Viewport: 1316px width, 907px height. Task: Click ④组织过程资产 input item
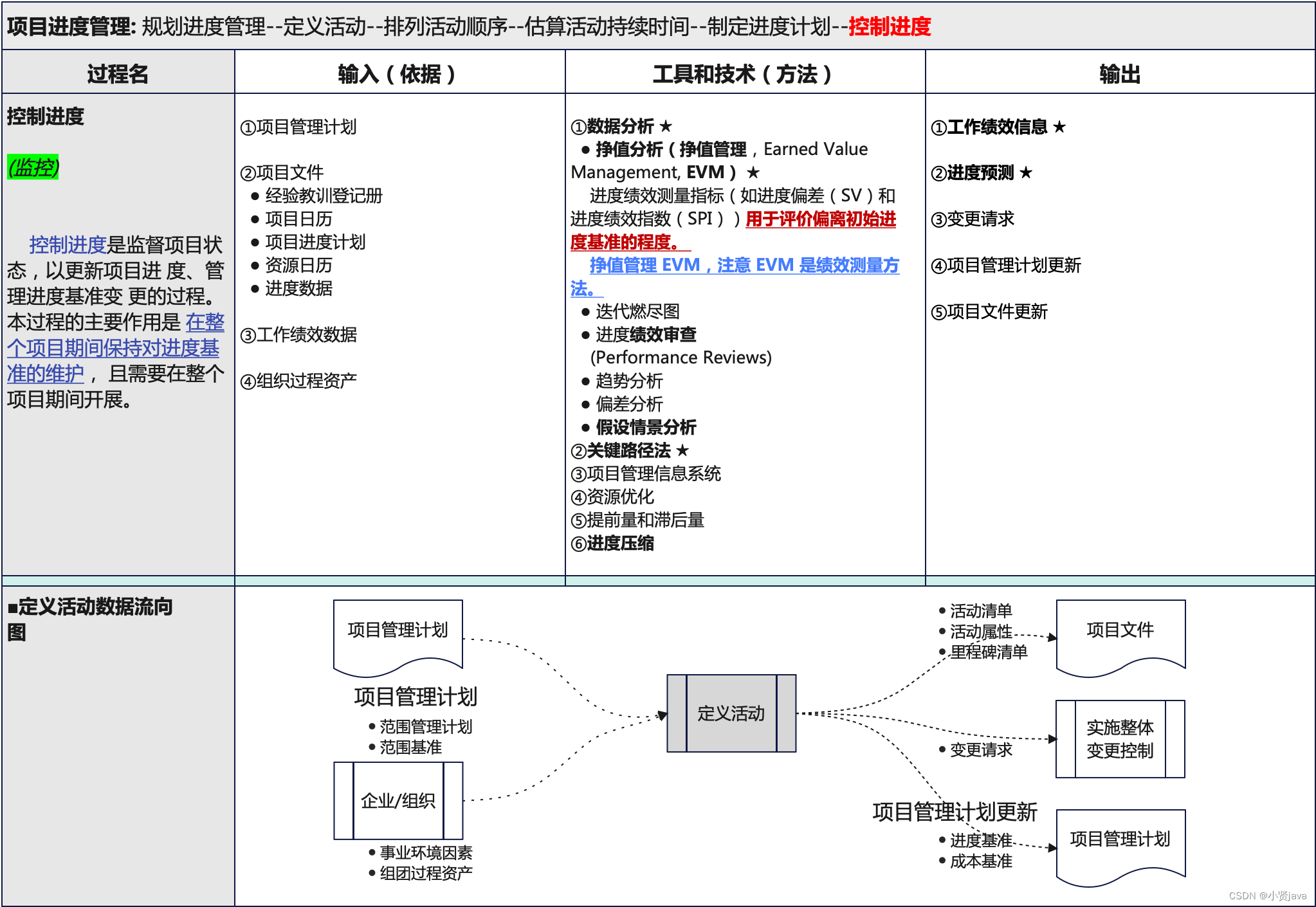[x=298, y=381]
